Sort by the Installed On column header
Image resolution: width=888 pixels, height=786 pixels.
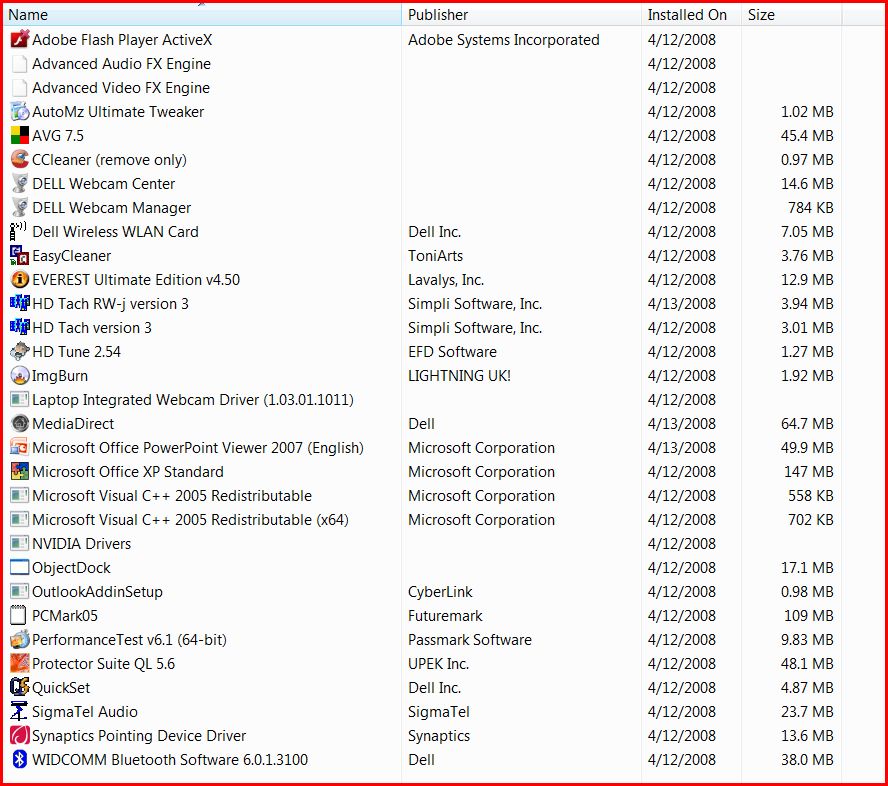(x=691, y=15)
